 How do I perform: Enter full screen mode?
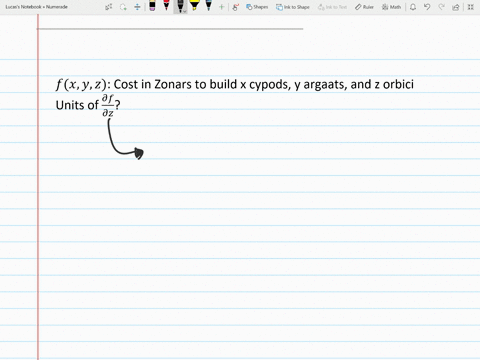point(471,7)
